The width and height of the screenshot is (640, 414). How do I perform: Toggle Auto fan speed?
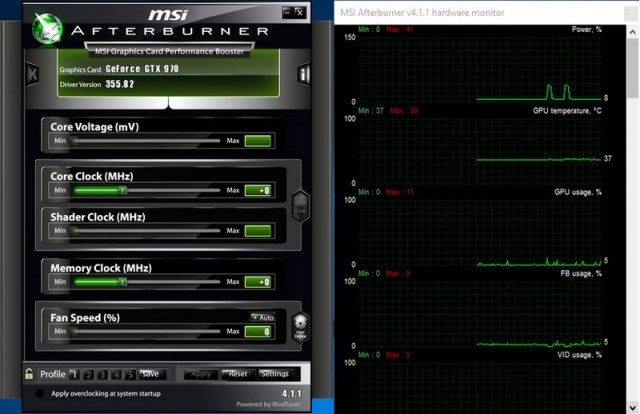pyautogui.click(x=262, y=317)
